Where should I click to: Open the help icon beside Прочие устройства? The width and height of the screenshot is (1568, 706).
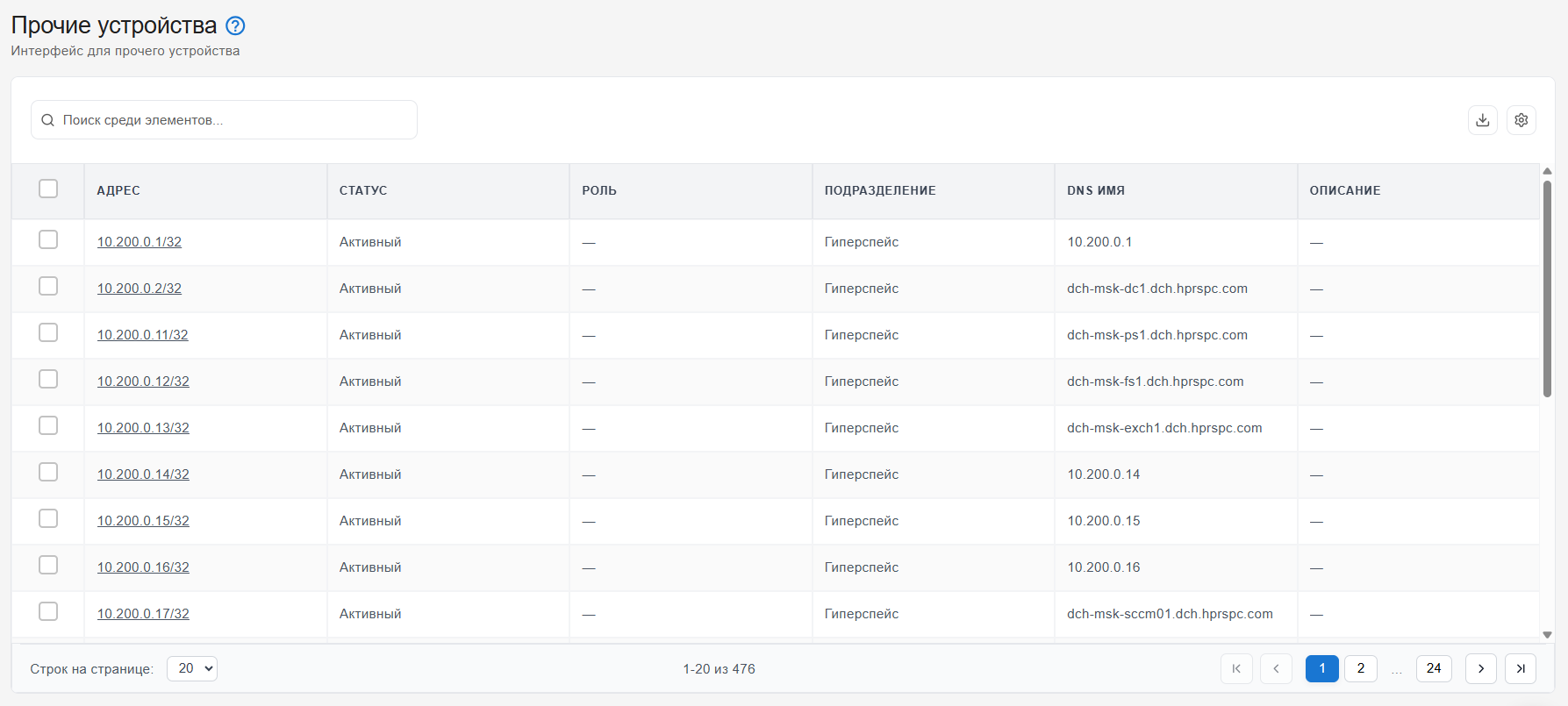tap(235, 25)
